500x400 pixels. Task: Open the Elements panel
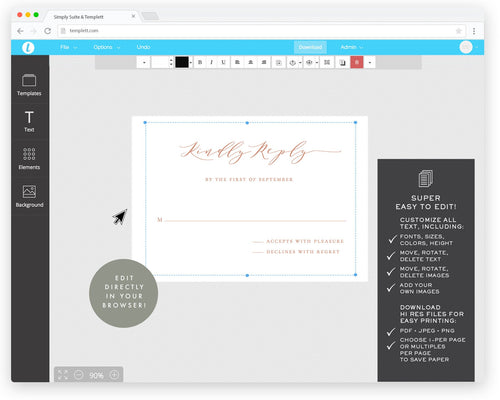pos(29,159)
